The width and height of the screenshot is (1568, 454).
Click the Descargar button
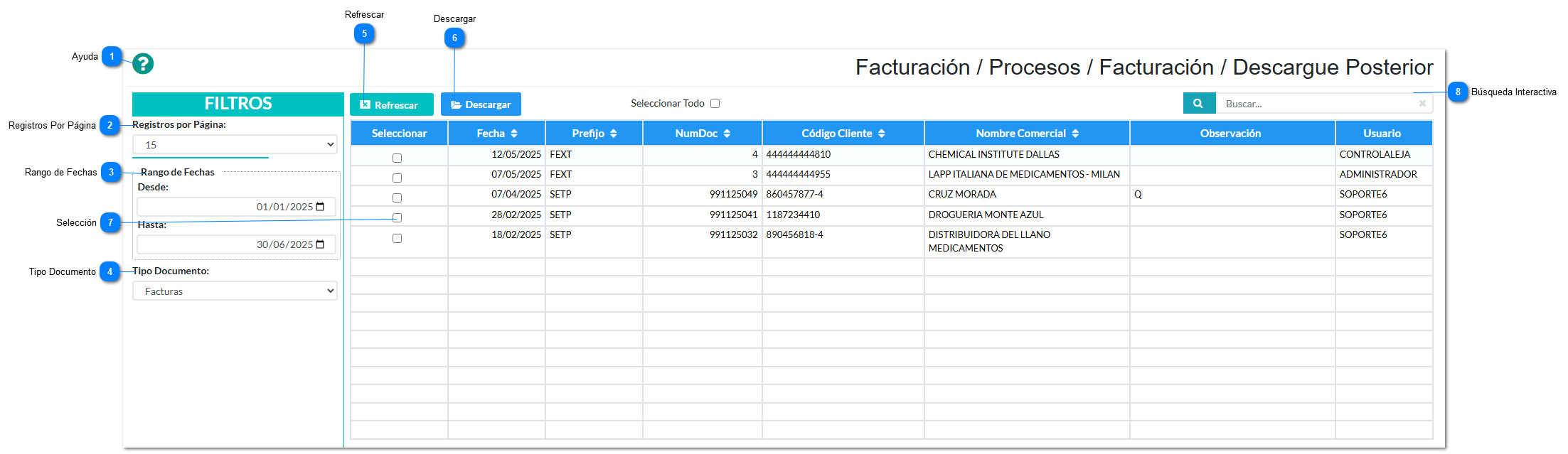coord(481,104)
